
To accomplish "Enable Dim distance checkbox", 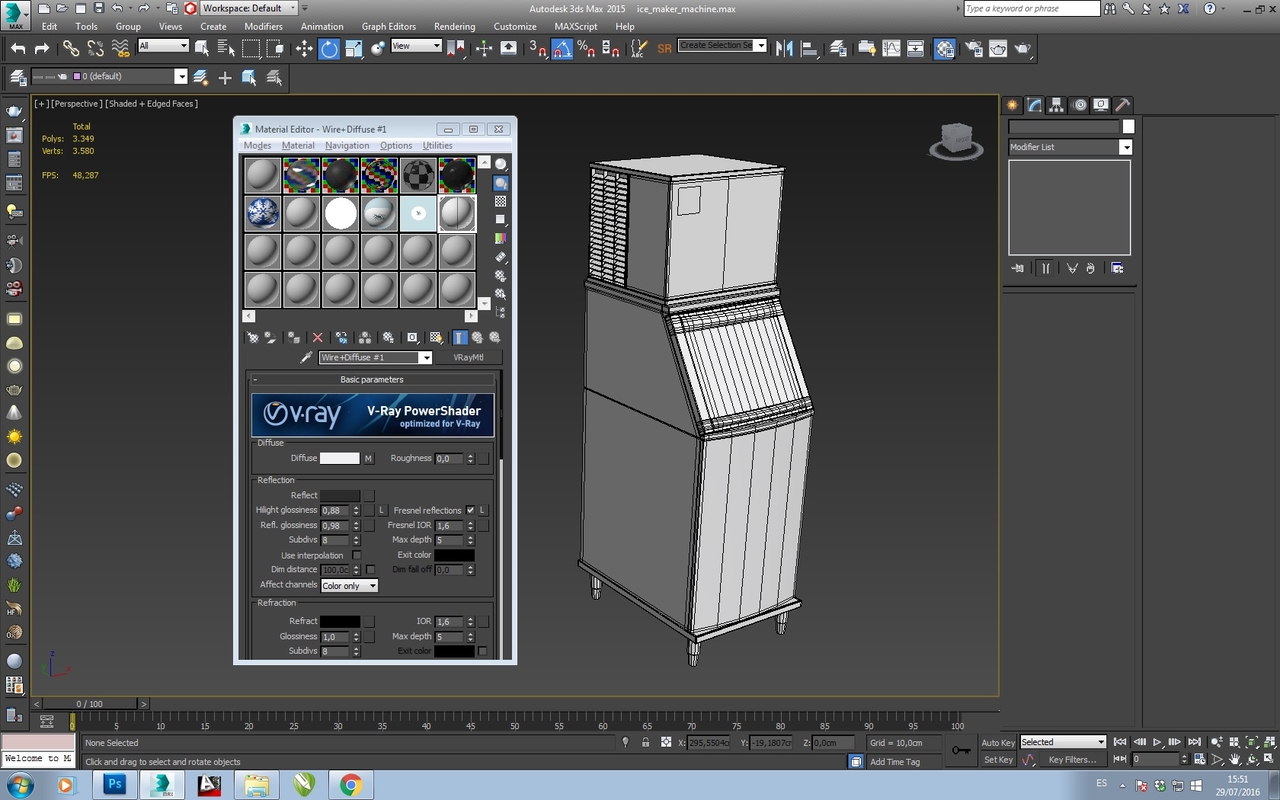I will tap(370, 570).
